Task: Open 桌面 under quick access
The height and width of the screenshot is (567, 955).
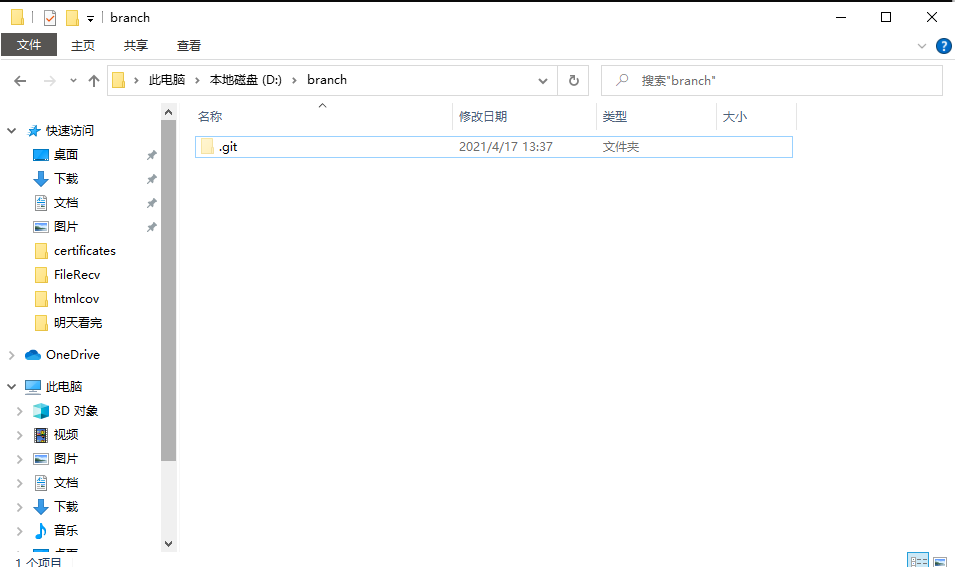Action: coord(66,155)
